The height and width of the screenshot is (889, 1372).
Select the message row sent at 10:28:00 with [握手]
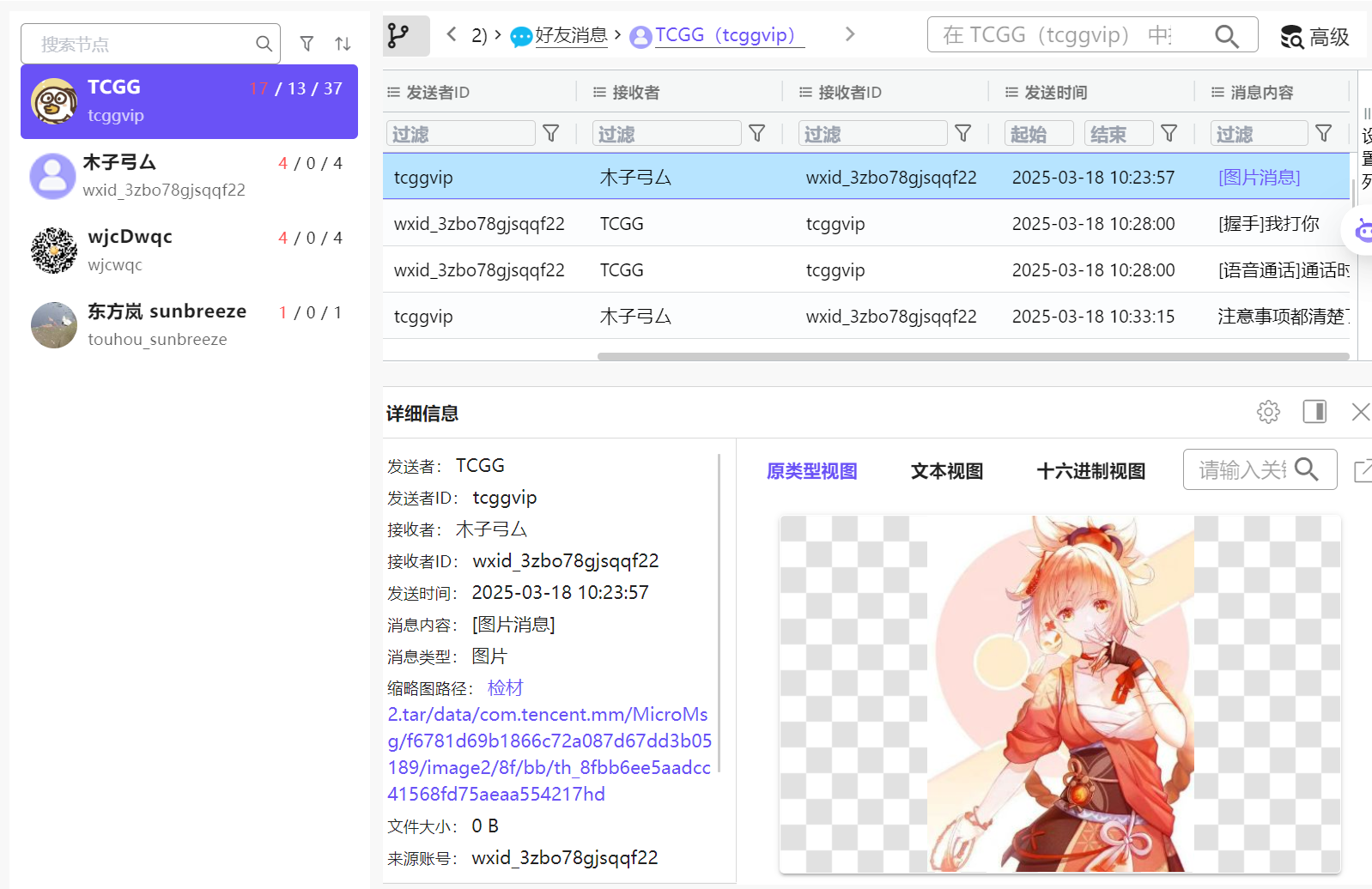[x=866, y=224]
